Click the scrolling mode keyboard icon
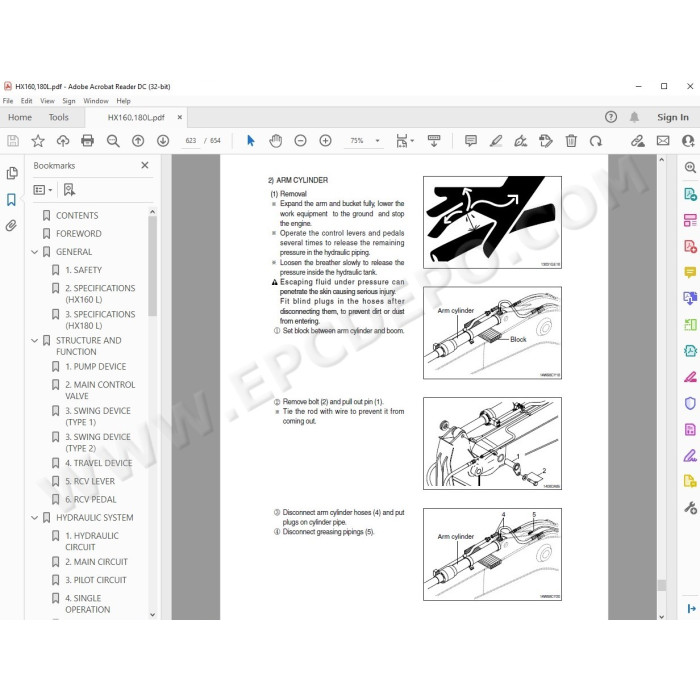Image resolution: width=700 pixels, height=700 pixels. tap(434, 141)
